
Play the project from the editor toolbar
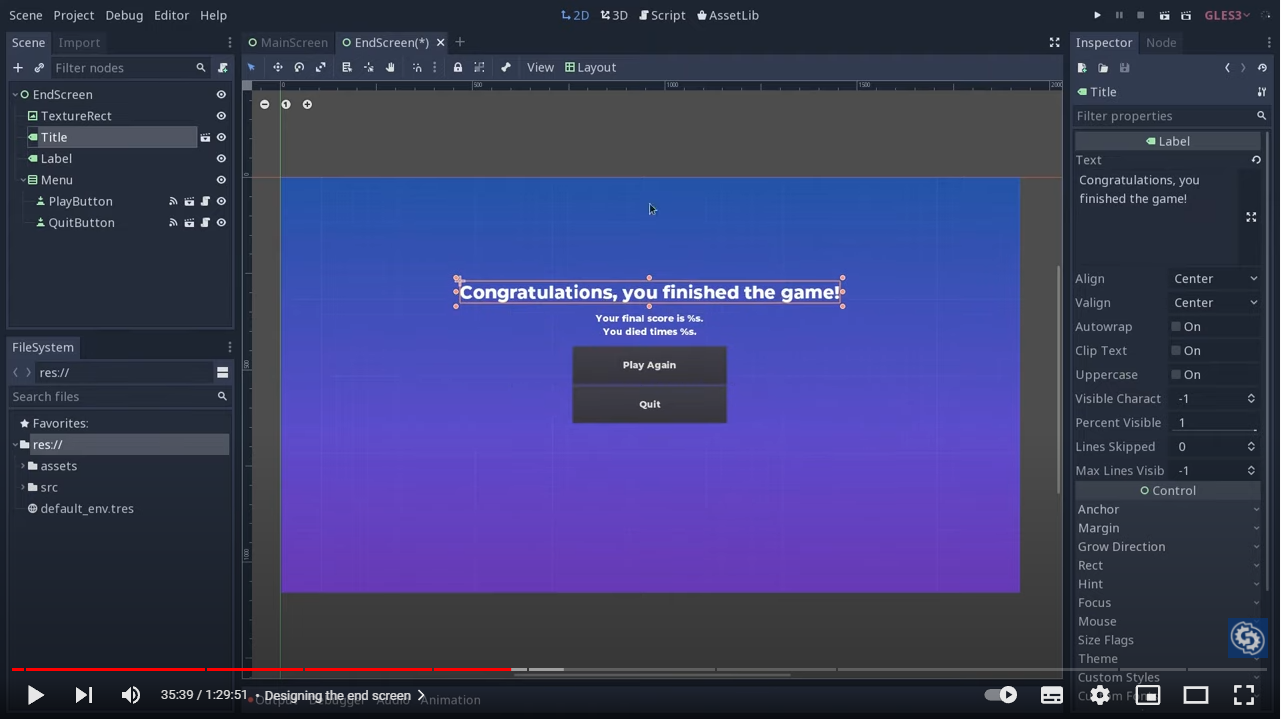(1097, 15)
